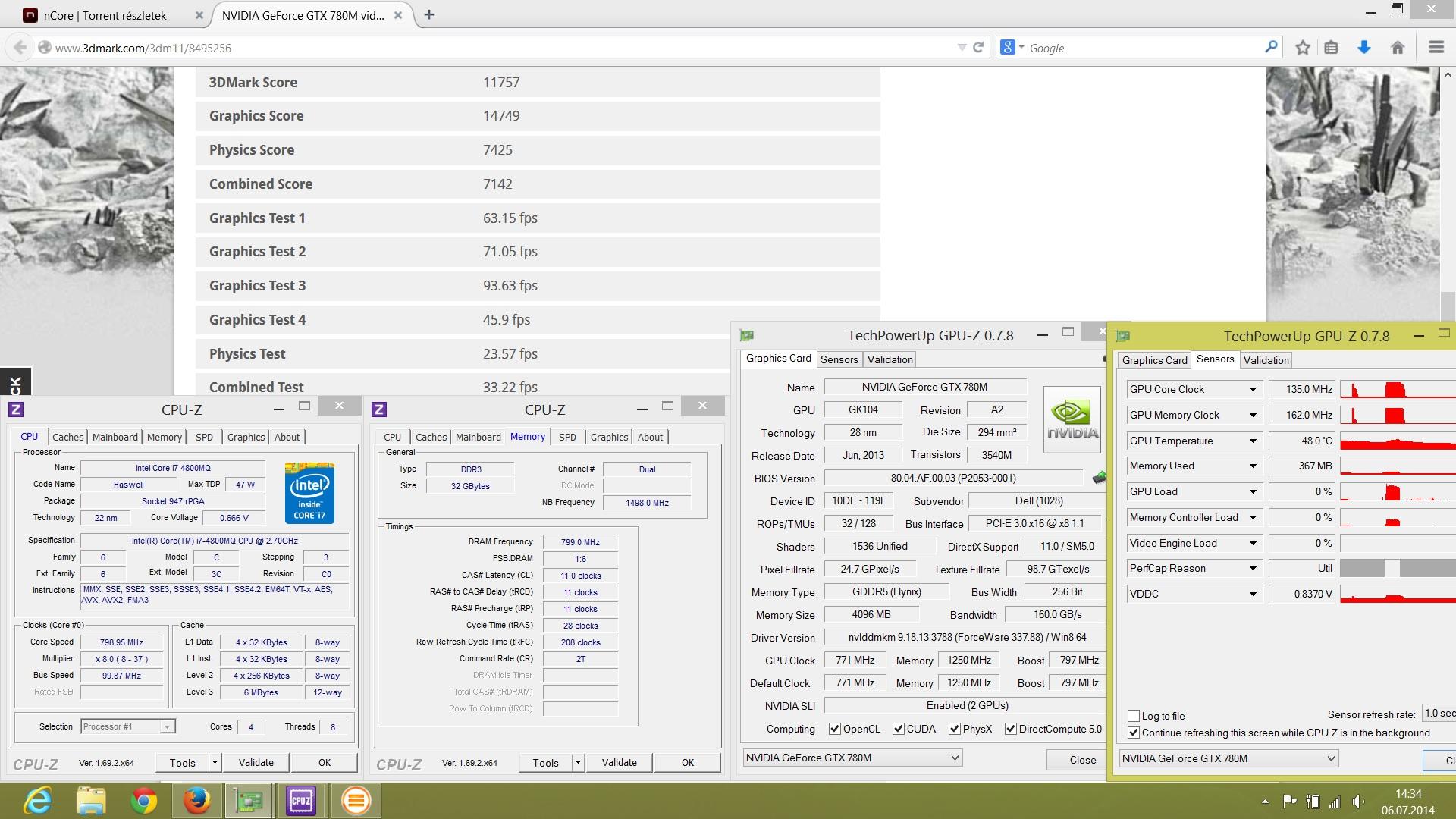Click the Firefox bookmark star icon
Viewport: 1456px width, 819px height.
pyautogui.click(x=1303, y=48)
